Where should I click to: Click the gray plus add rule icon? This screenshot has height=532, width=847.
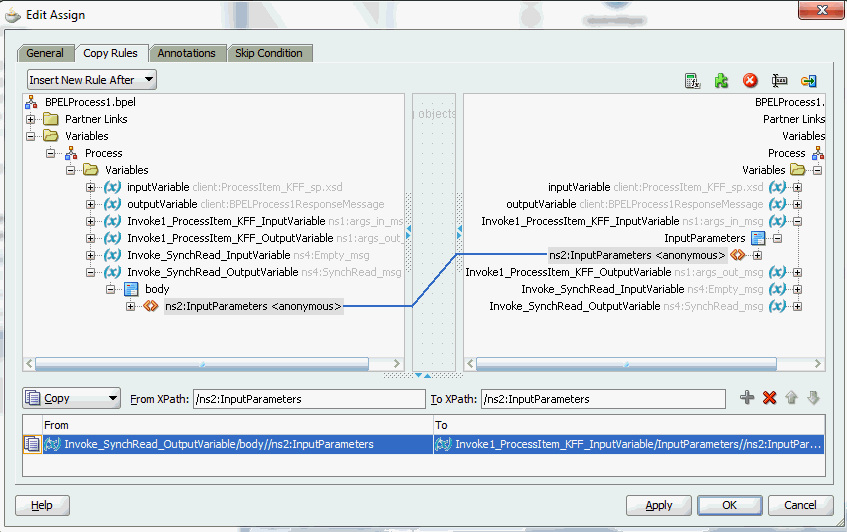pos(747,398)
